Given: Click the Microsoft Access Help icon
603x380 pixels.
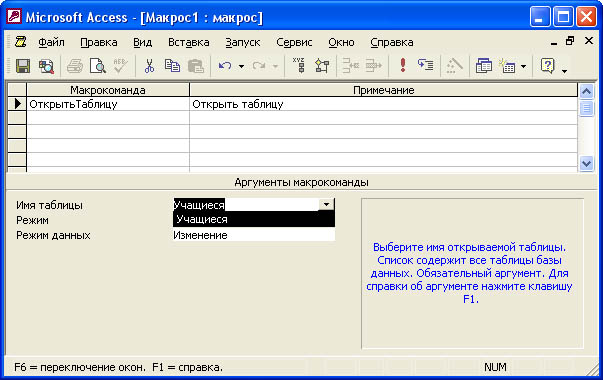Looking at the screenshot, I should click(548, 66).
